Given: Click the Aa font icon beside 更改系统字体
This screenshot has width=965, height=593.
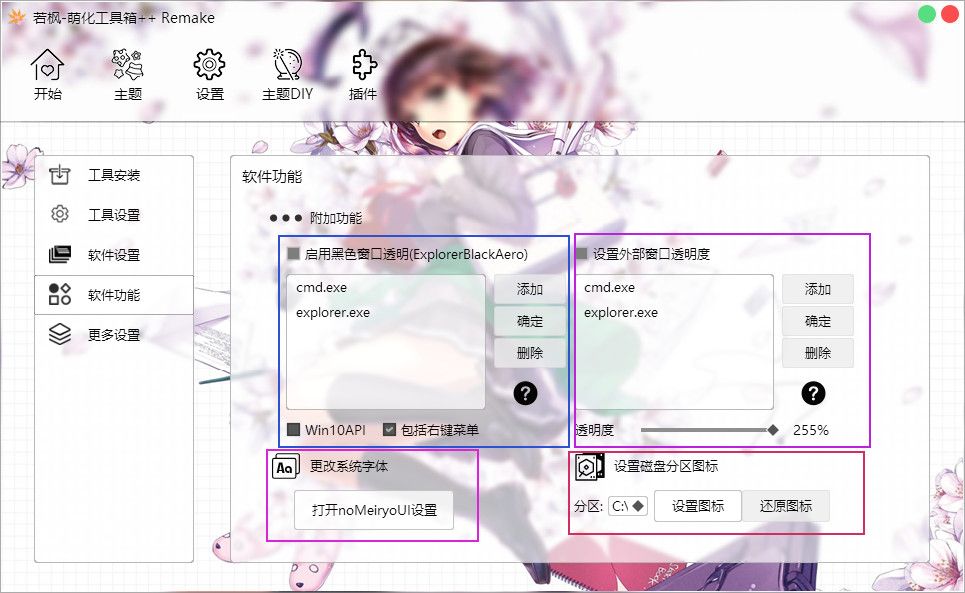Looking at the screenshot, I should (x=285, y=467).
